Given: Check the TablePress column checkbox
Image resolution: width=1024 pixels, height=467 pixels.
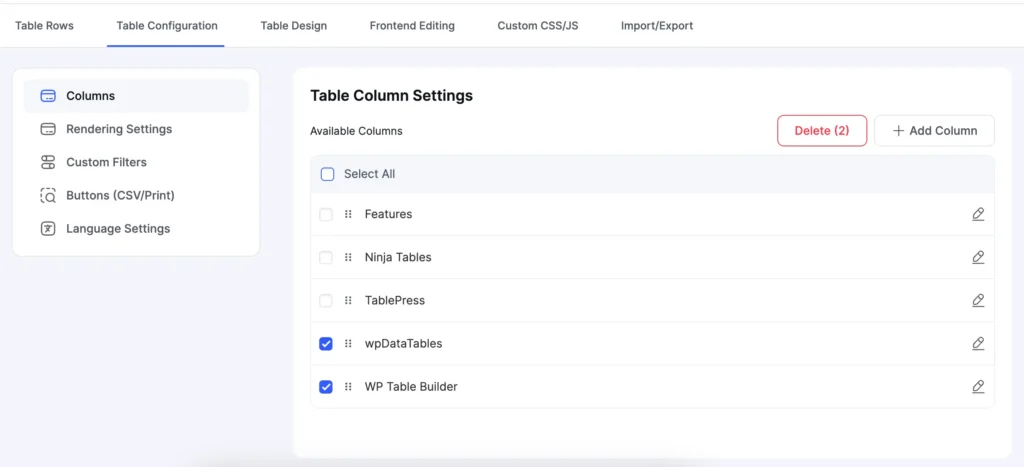Looking at the screenshot, I should pyautogui.click(x=326, y=300).
